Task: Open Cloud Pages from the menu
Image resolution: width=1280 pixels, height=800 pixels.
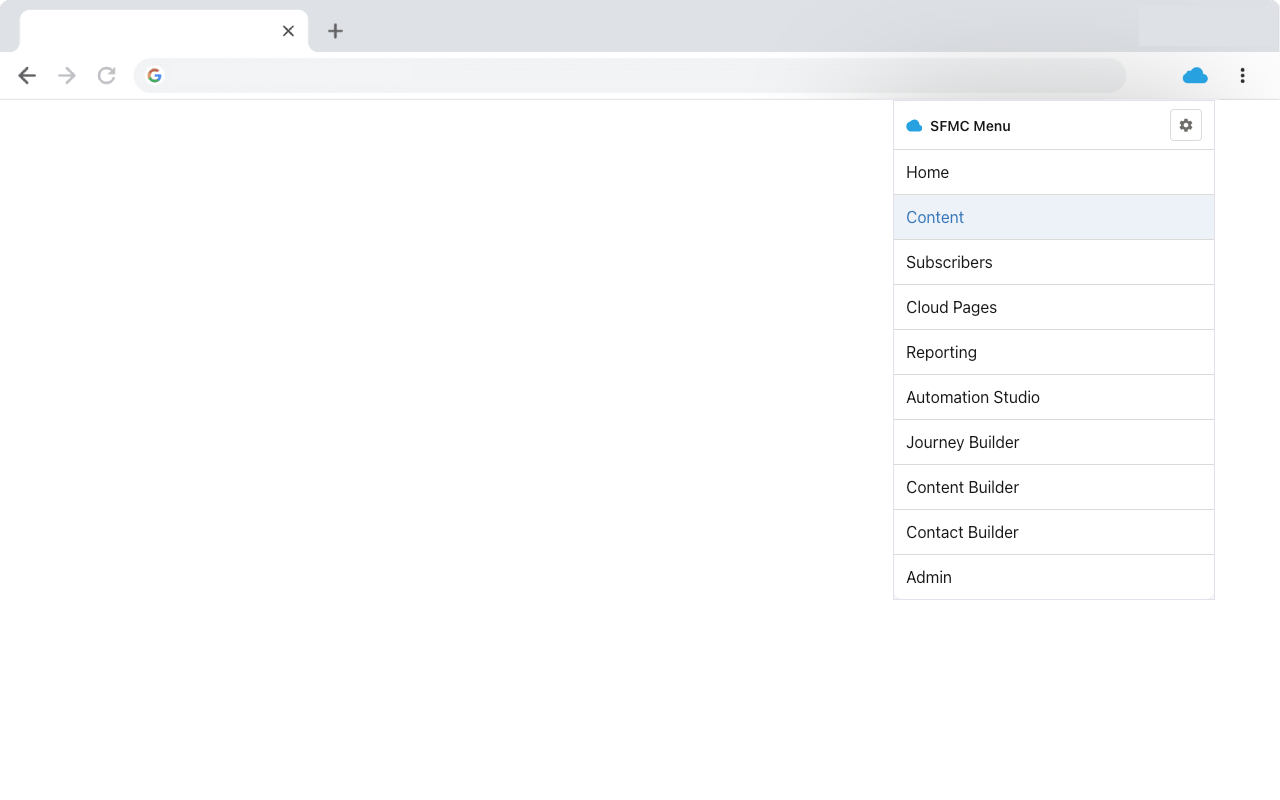Action: 1054,307
